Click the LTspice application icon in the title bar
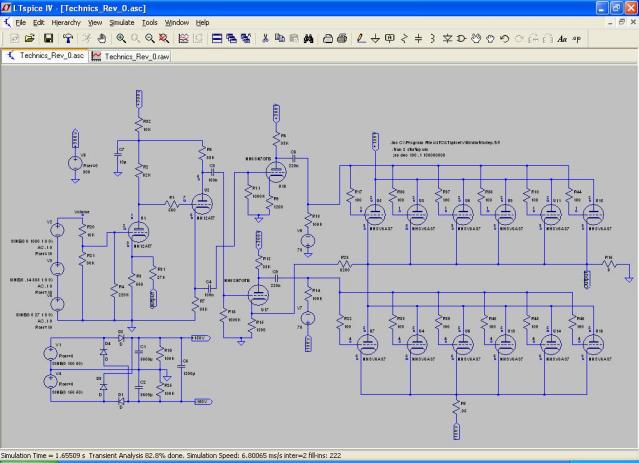 6,8
